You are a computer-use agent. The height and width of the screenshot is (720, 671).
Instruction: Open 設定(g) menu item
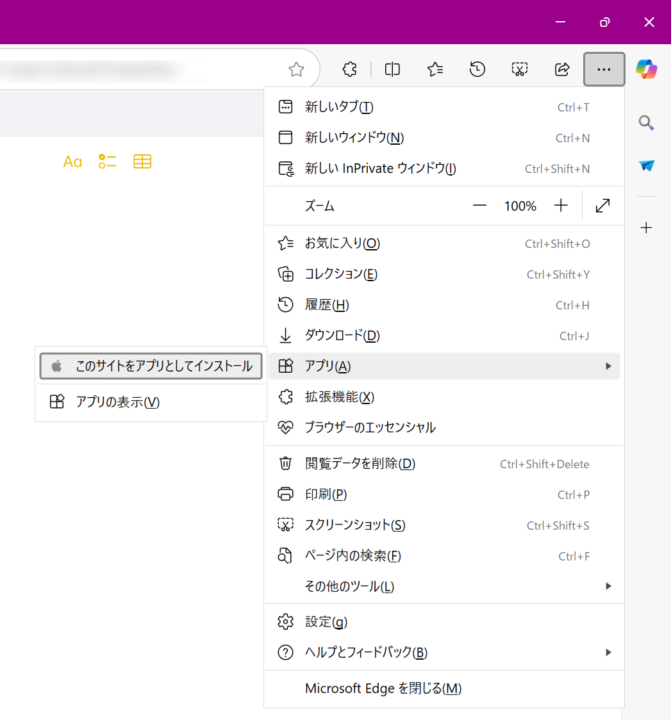point(444,622)
